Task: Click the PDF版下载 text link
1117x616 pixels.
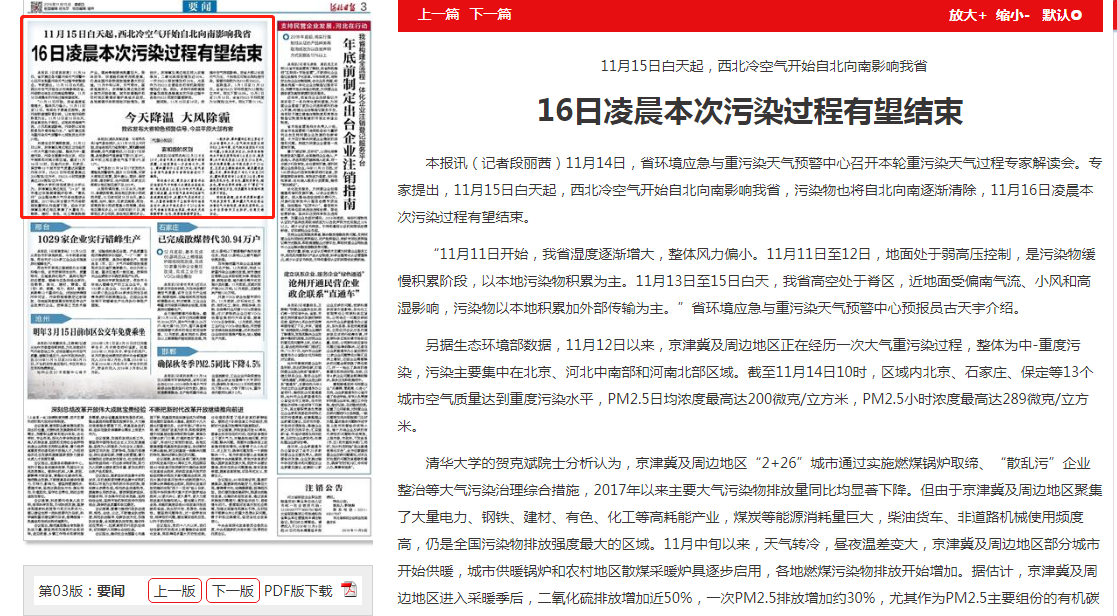Action: [x=298, y=591]
